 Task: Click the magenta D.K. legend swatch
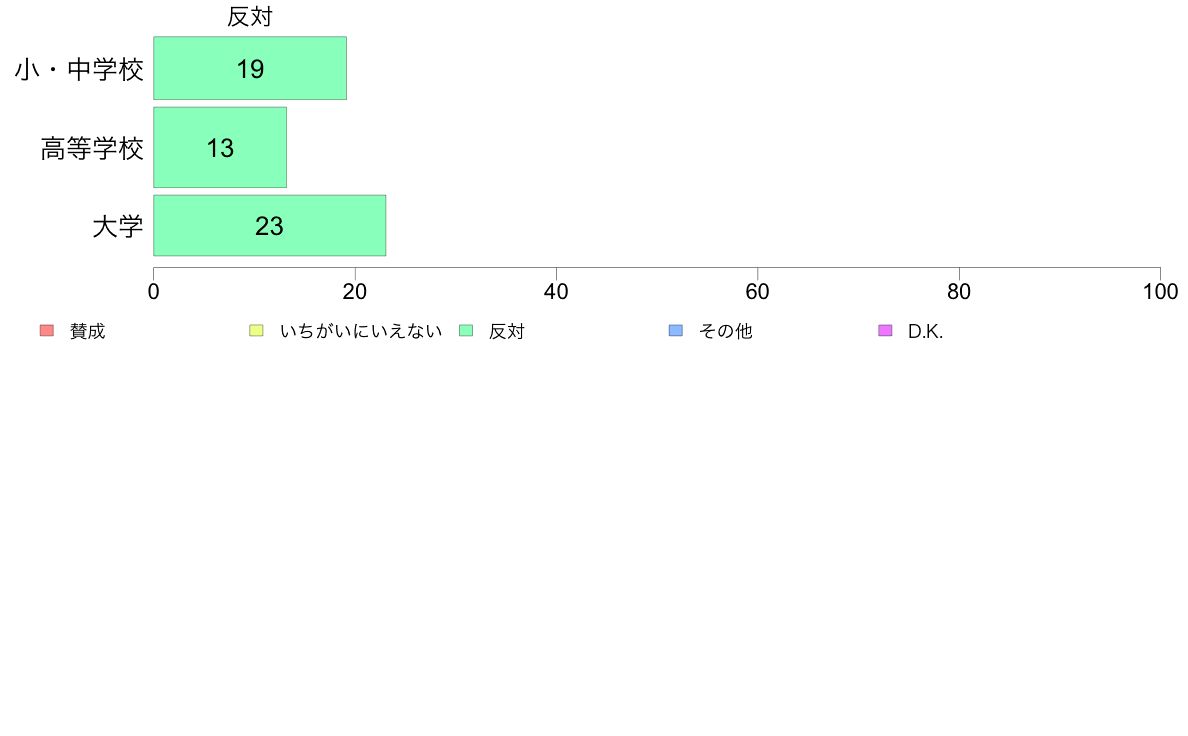[885, 330]
